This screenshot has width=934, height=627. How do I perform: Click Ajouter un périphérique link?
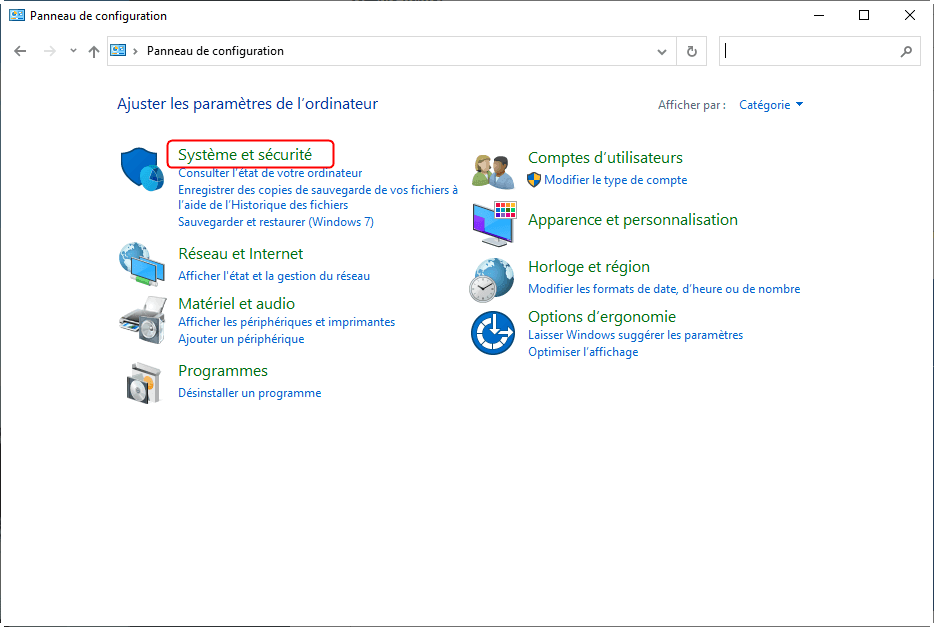click(241, 339)
